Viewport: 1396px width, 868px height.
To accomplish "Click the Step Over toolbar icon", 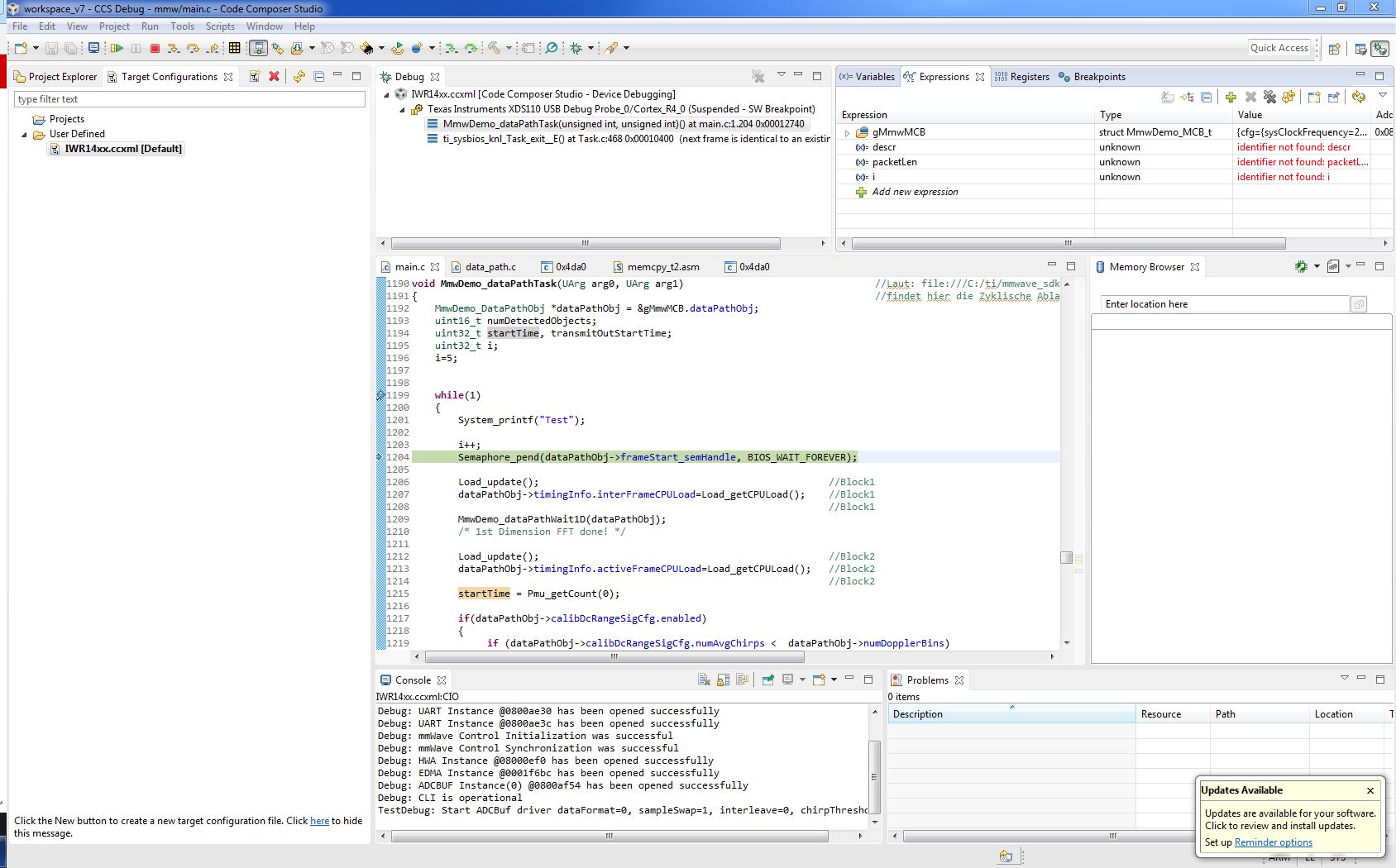I will click(193, 49).
